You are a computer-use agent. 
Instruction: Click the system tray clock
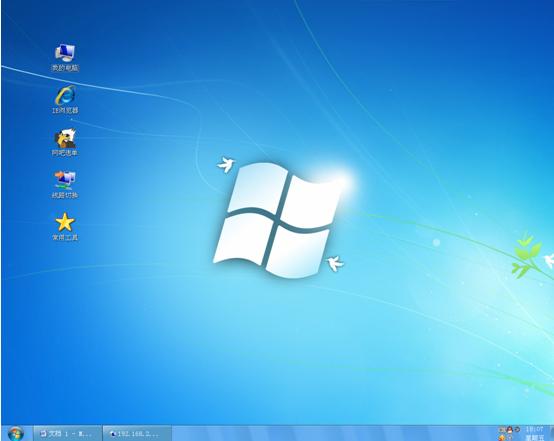tap(535, 434)
